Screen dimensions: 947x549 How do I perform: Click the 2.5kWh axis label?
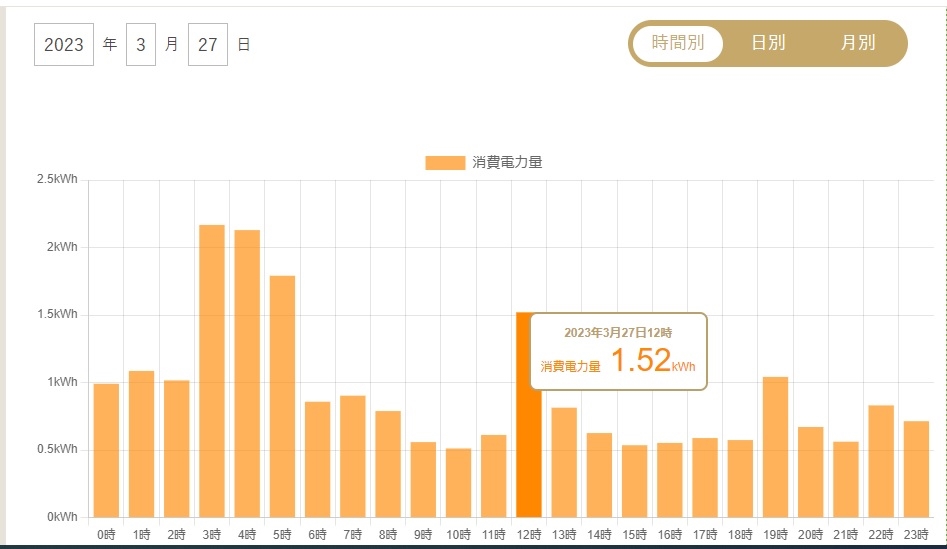(57, 179)
